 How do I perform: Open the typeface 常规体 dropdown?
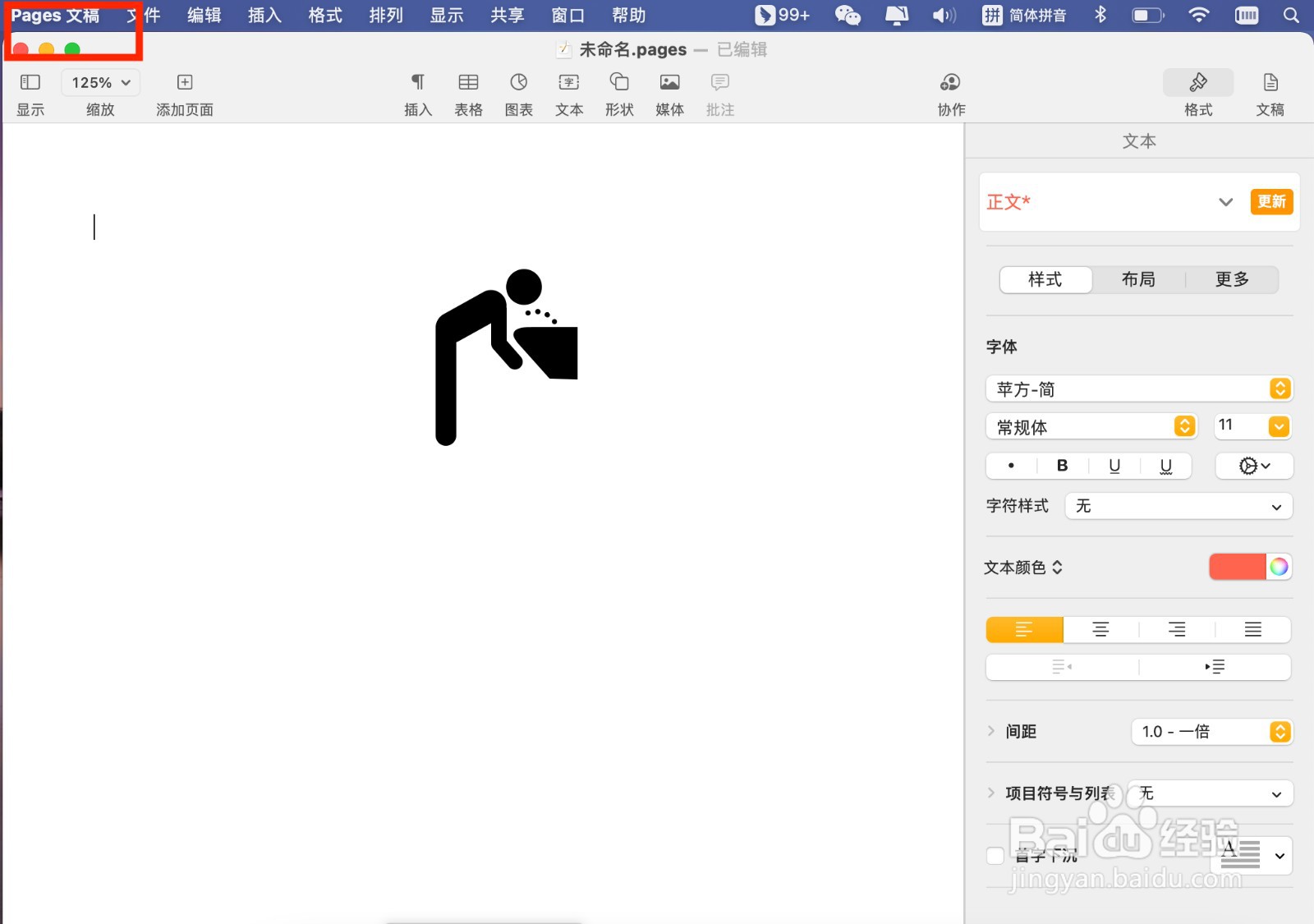tap(1091, 426)
